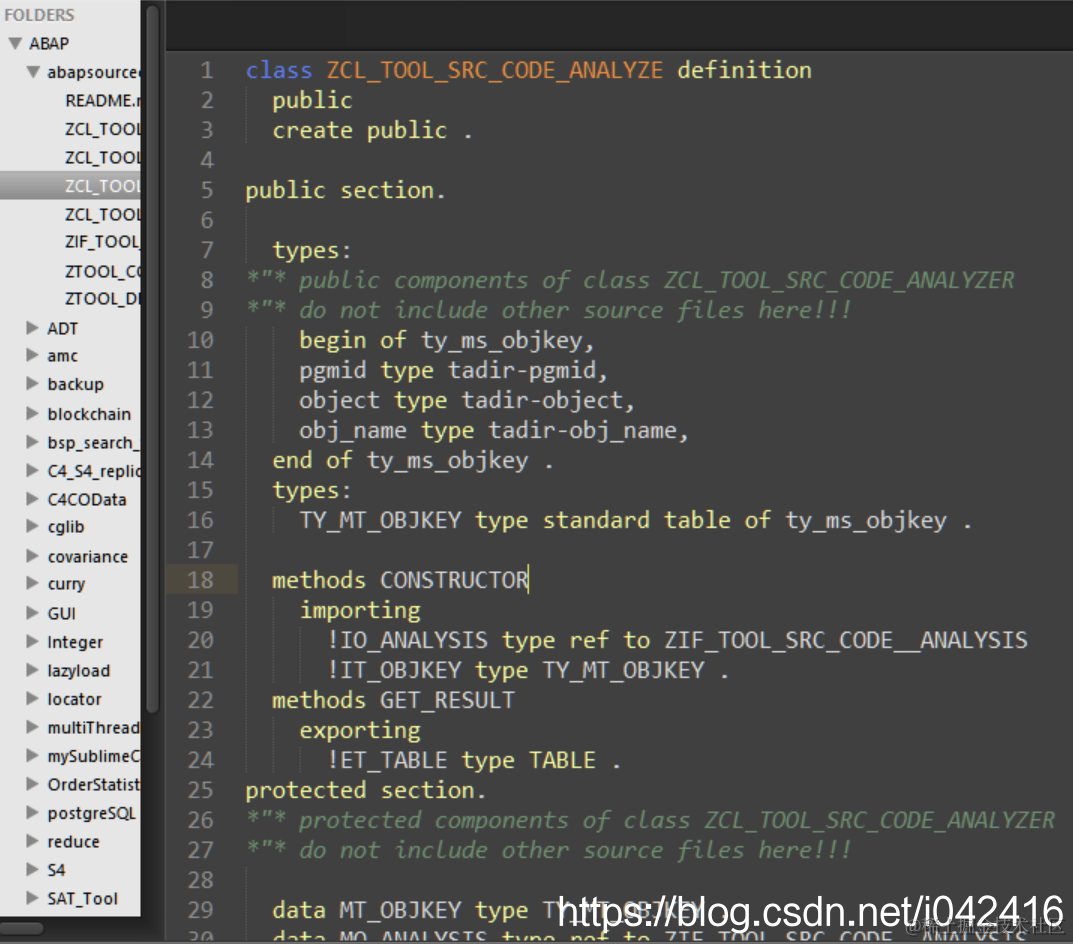The height and width of the screenshot is (944, 1073).
Task: Open the ZIF_TOOL file
Action: [103, 242]
